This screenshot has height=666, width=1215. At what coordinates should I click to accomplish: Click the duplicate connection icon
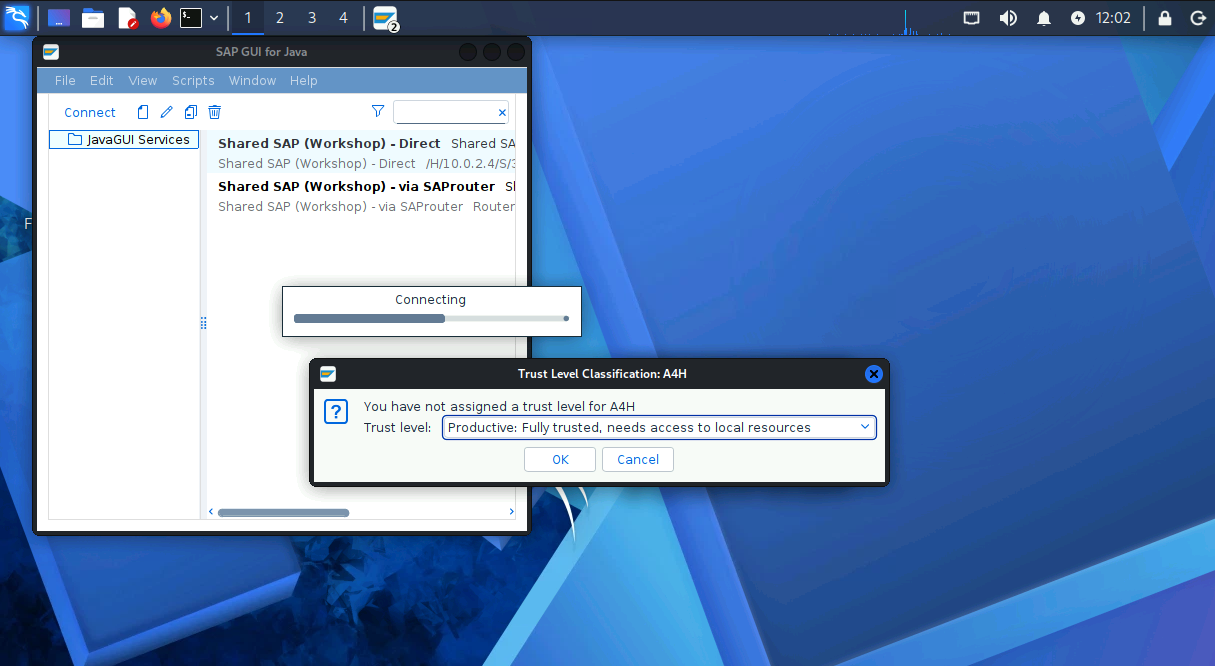pos(191,112)
